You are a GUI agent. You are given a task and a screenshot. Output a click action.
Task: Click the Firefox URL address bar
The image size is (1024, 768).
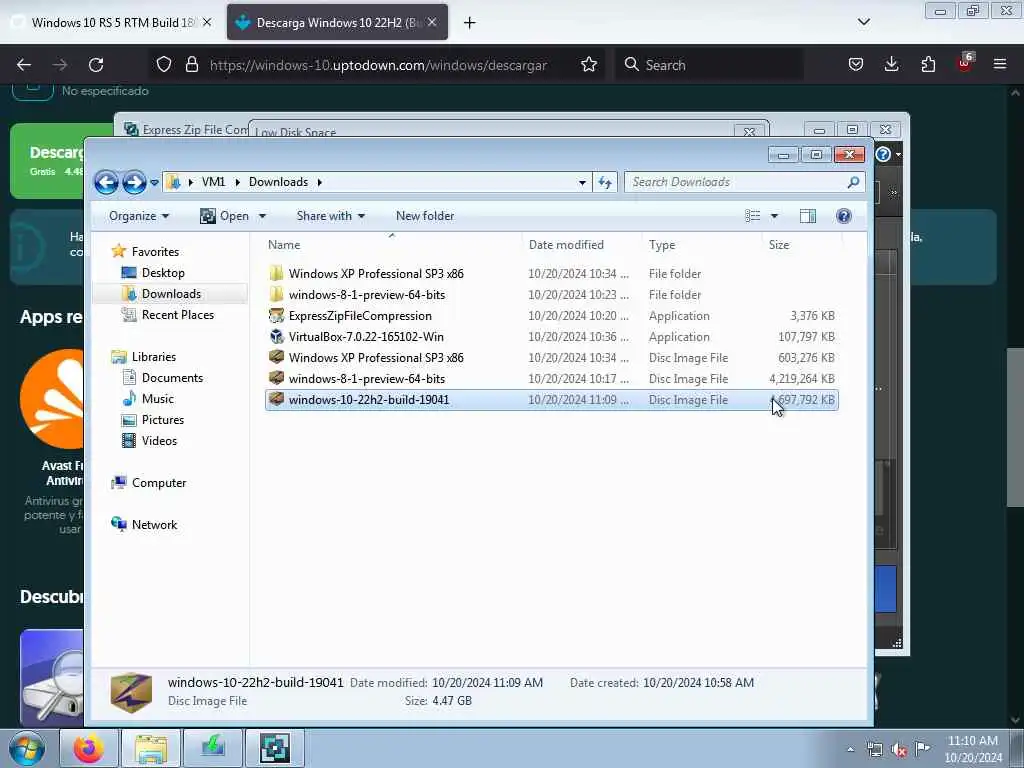point(377,65)
